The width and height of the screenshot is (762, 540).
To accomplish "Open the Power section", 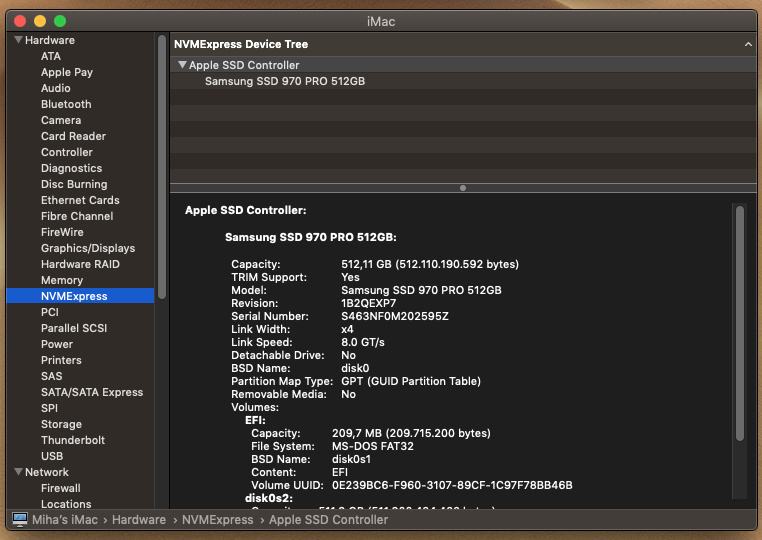I will [57, 344].
